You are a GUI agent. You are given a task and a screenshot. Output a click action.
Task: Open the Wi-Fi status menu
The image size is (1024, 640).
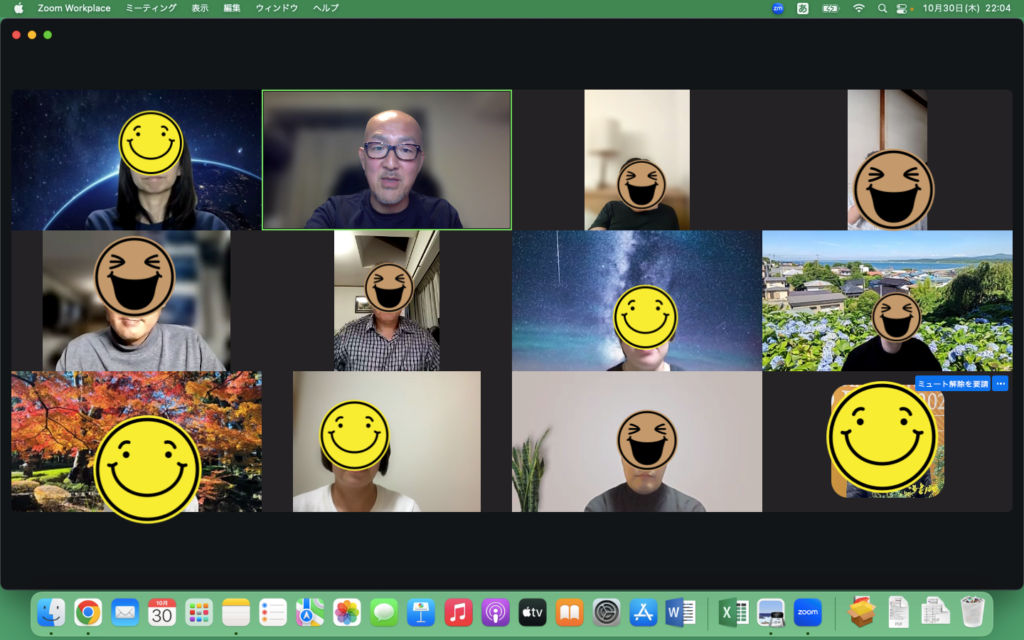[858, 8]
